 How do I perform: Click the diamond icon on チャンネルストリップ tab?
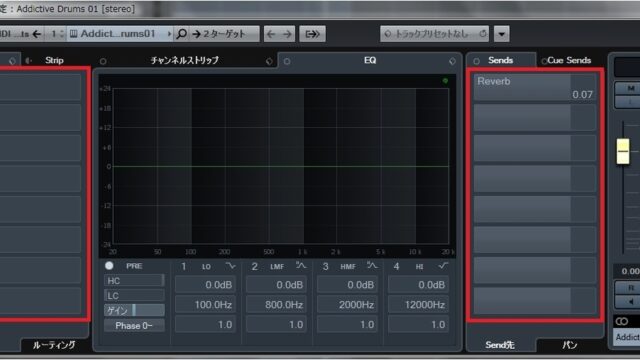coord(269,61)
